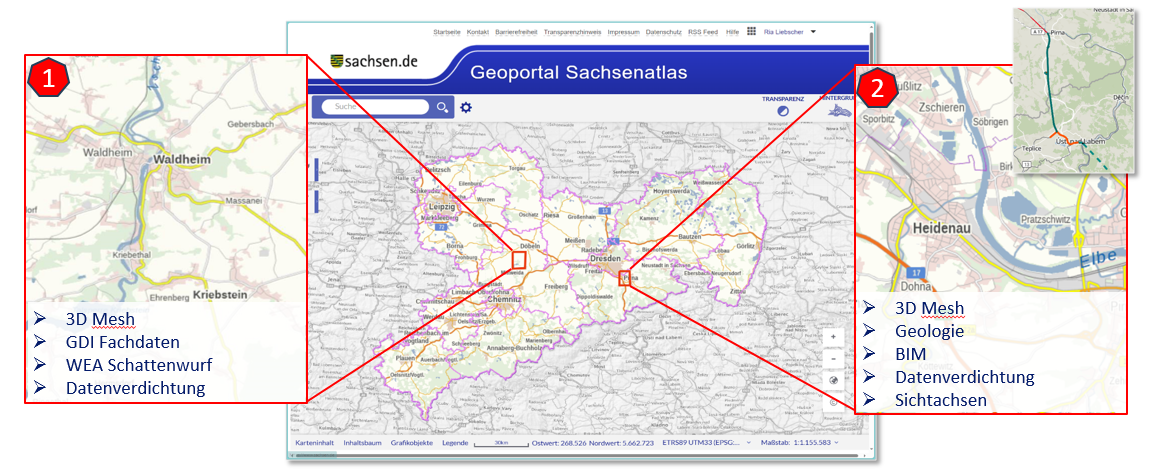Click the BIM list entry
The height and width of the screenshot is (475, 1162).
click(x=909, y=354)
